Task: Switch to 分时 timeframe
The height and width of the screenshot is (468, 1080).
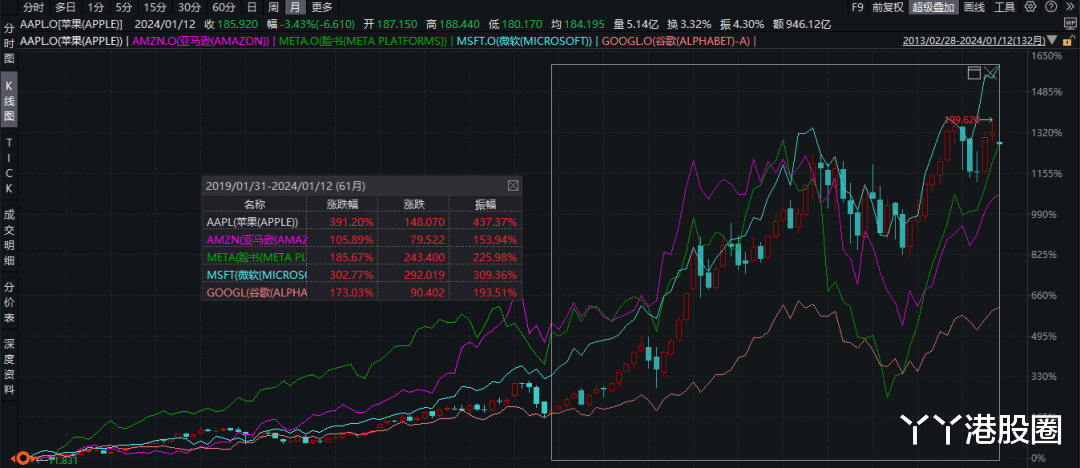Action: coord(33,8)
